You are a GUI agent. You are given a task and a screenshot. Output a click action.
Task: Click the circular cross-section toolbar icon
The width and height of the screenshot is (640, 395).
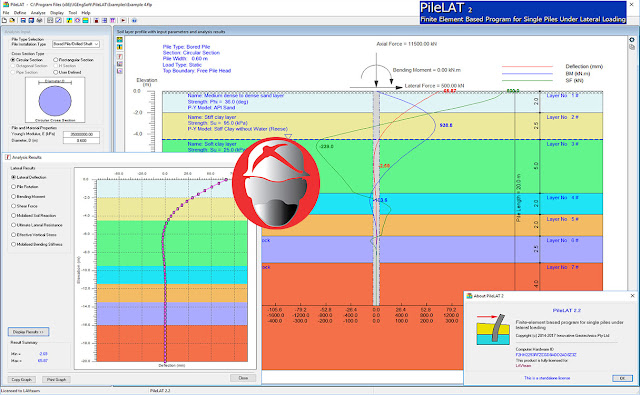tap(77, 20)
